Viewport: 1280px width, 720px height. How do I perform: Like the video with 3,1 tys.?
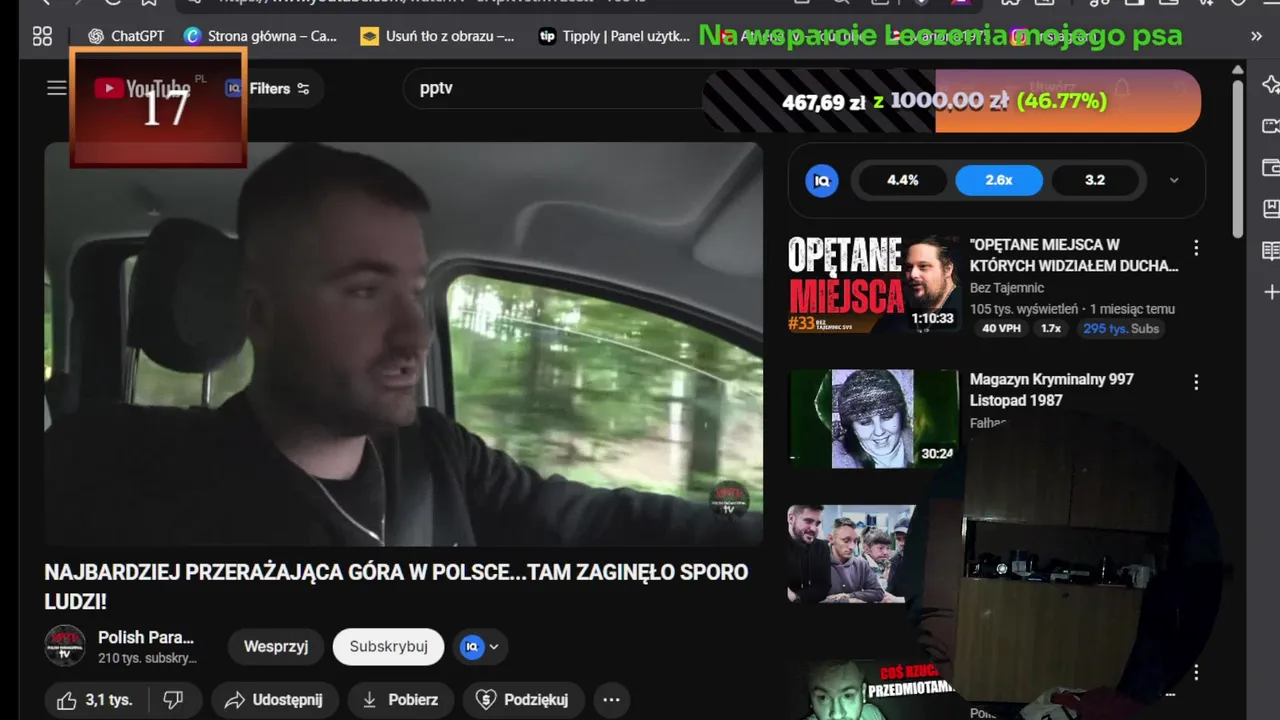pos(95,700)
